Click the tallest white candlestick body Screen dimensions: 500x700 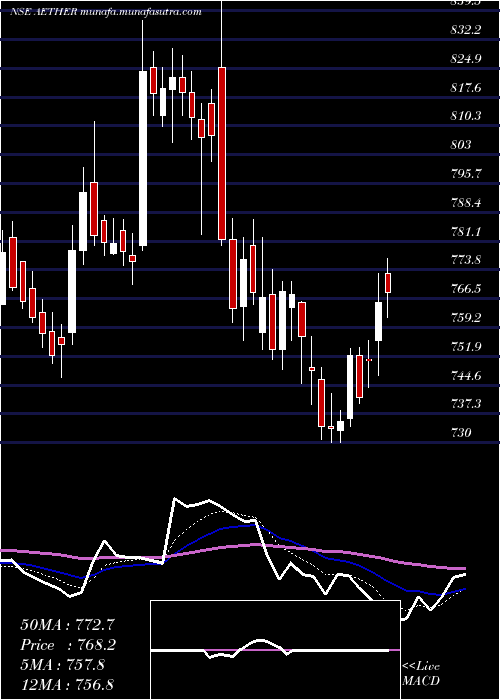click(143, 158)
